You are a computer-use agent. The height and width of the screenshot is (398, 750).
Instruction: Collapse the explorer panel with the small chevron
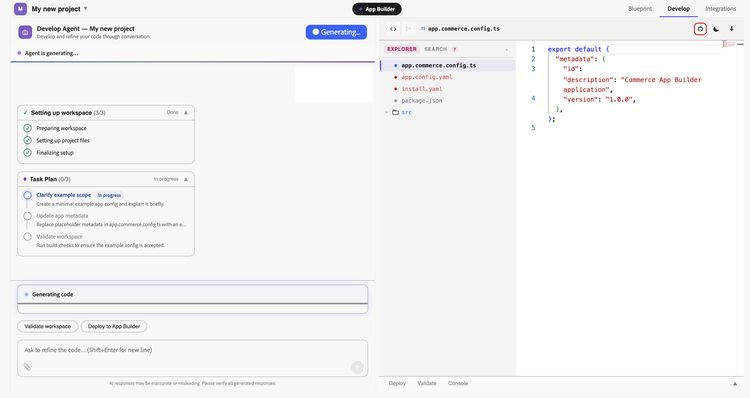click(506, 49)
